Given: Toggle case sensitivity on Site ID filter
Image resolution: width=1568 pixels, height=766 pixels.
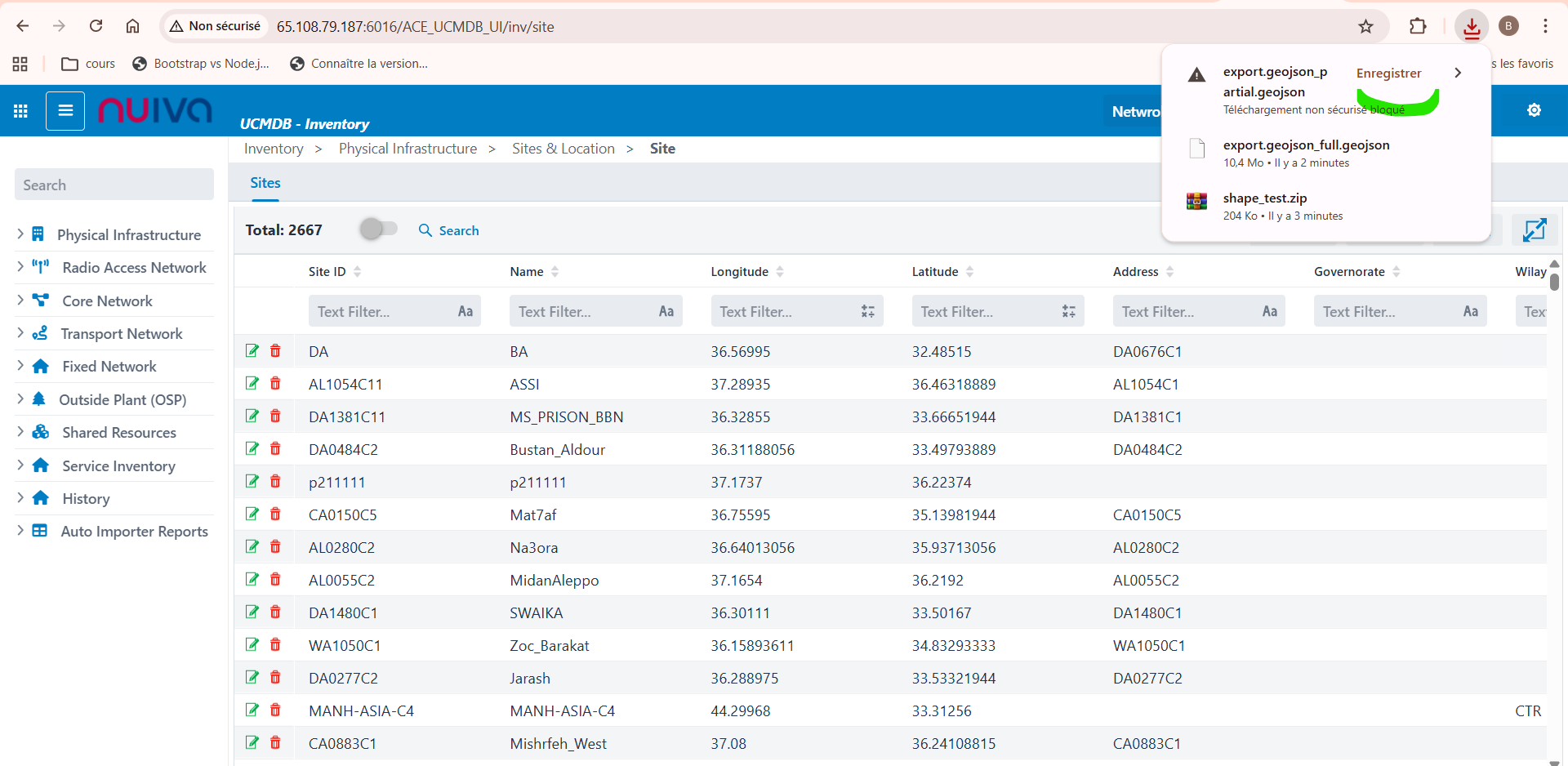Looking at the screenshot, I should (x=465, y=311).
